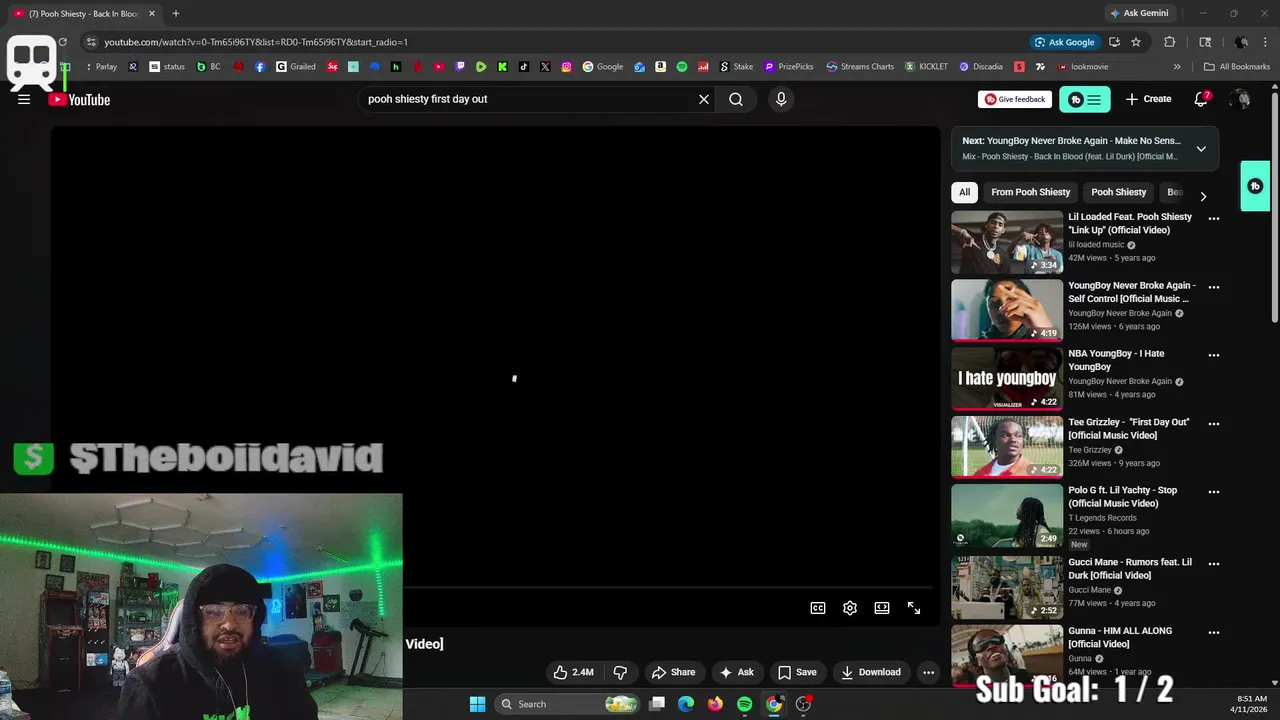Open the notifications bell
Screen dimensions: 1280x720
coord(1201,99)
